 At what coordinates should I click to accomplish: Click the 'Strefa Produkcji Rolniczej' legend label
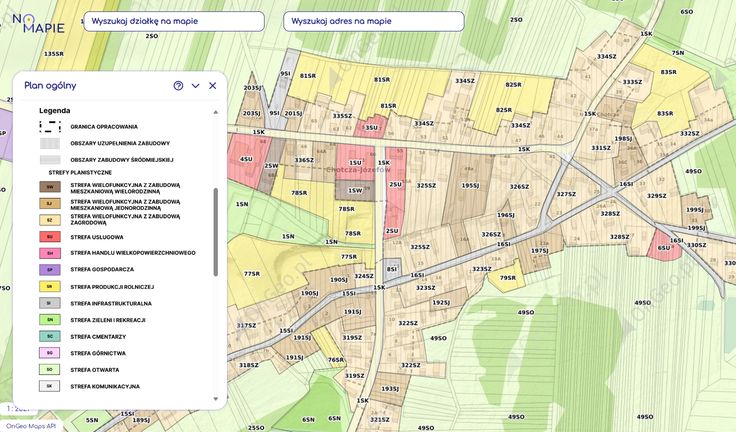tap(111, 287)
